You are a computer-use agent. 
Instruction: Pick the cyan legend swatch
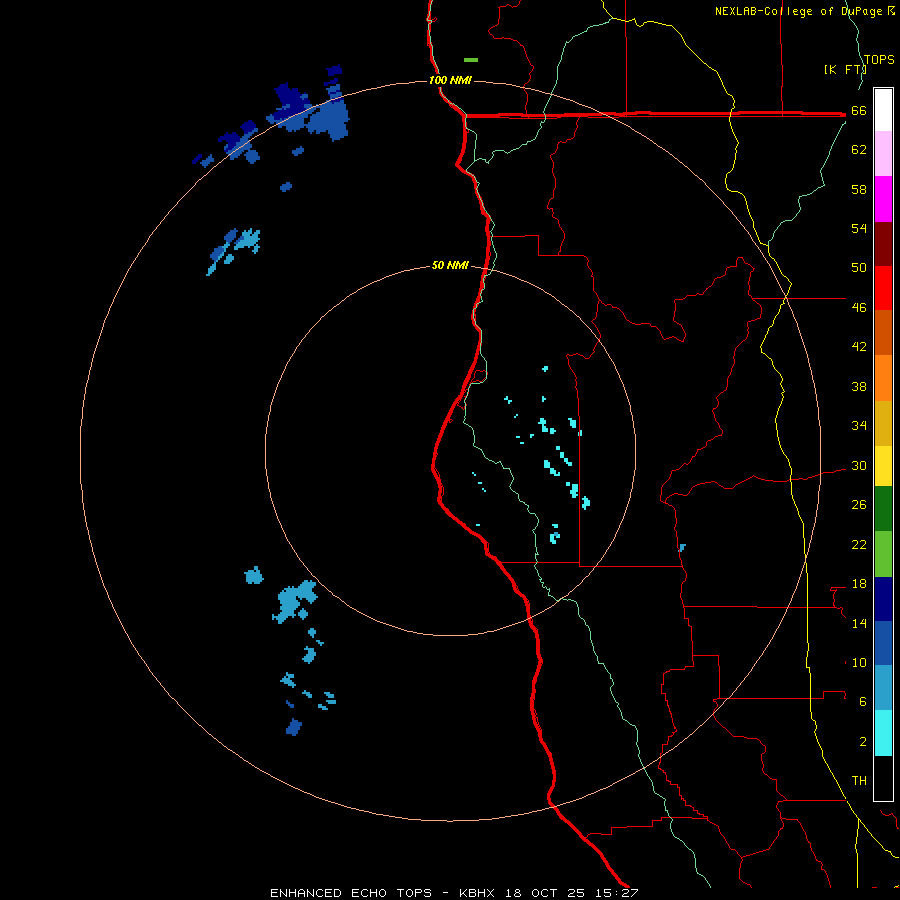883,733
